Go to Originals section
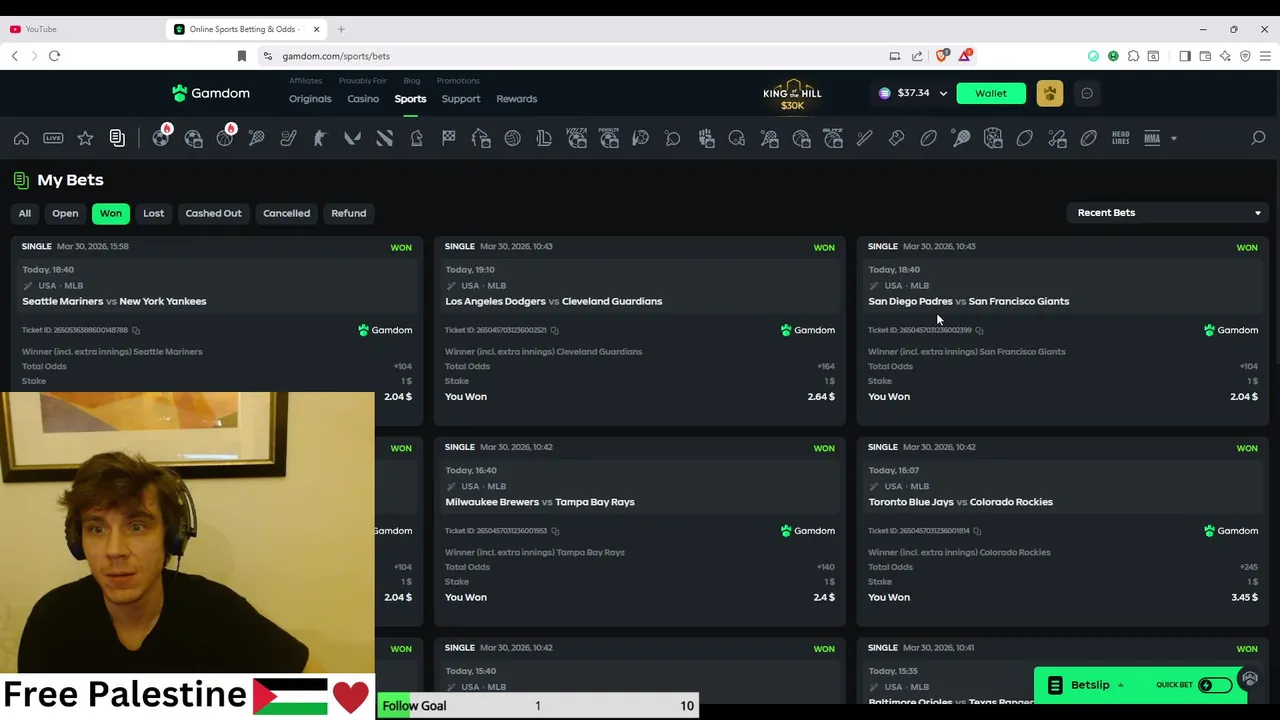1280x720 pixels. click(x=310, y=99)
